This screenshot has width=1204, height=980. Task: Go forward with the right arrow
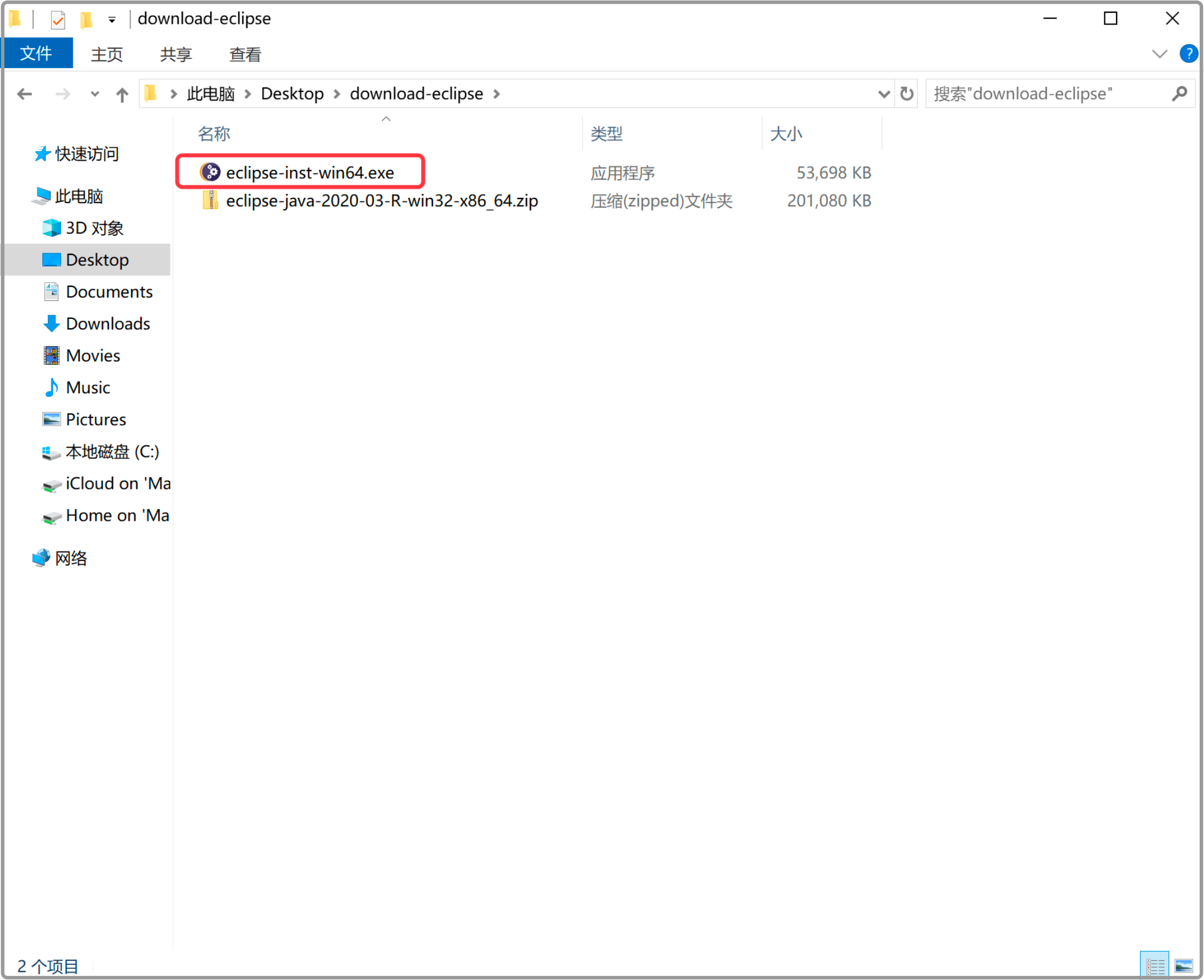pyautogui.click(x=62, y=94)
